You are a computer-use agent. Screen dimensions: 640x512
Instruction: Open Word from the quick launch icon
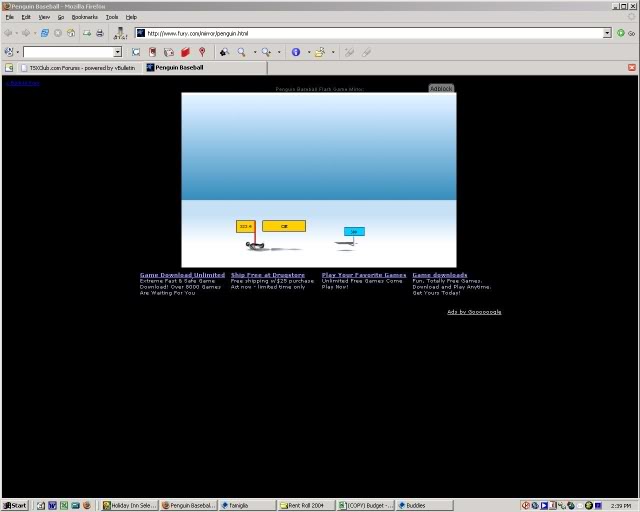coord(52,505)
